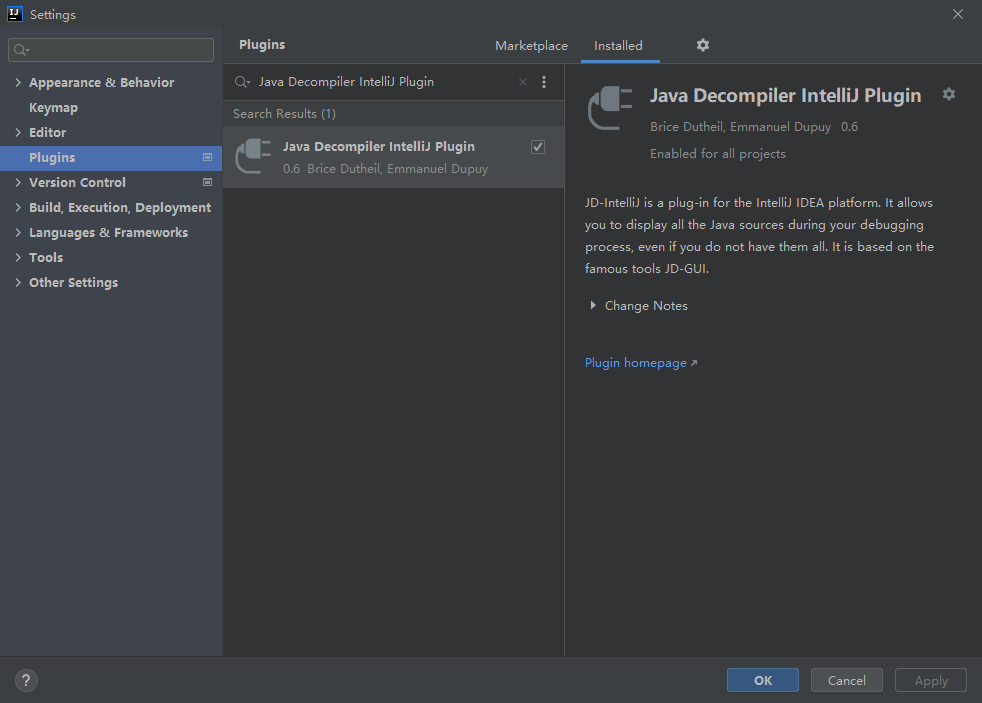
Task: Confirm settings with the OK button
Action: (x=762, y=680)
